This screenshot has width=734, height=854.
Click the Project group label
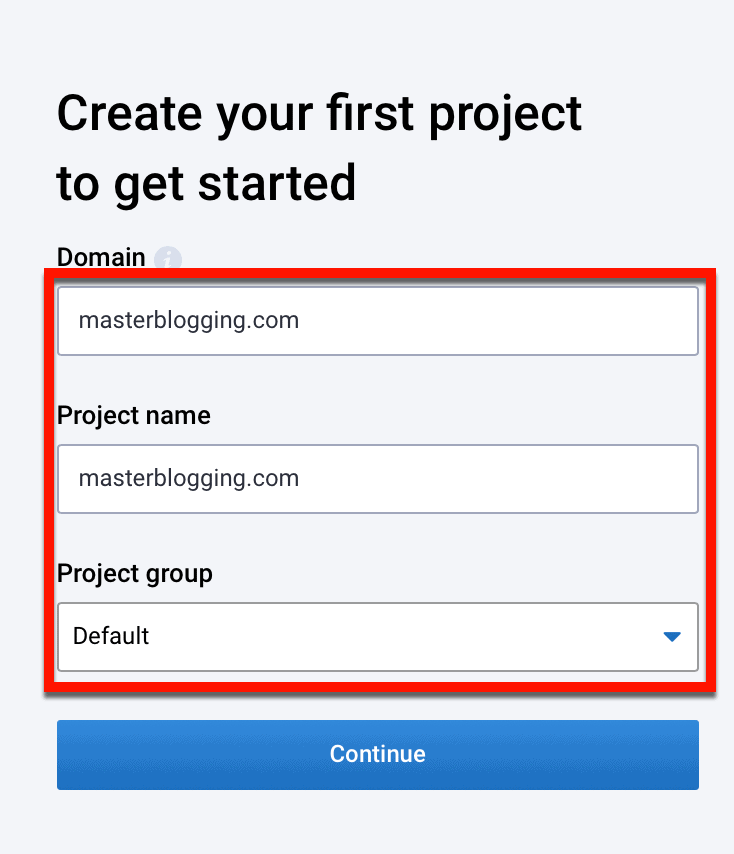pos(135,574)
